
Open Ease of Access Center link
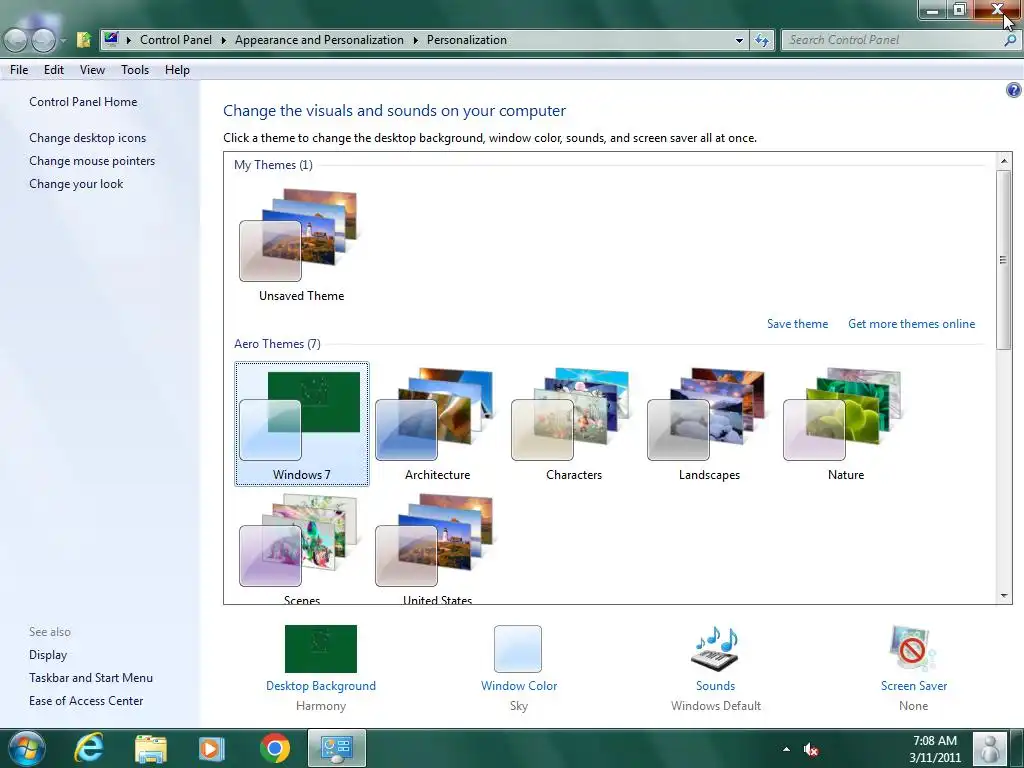point(86,701)
